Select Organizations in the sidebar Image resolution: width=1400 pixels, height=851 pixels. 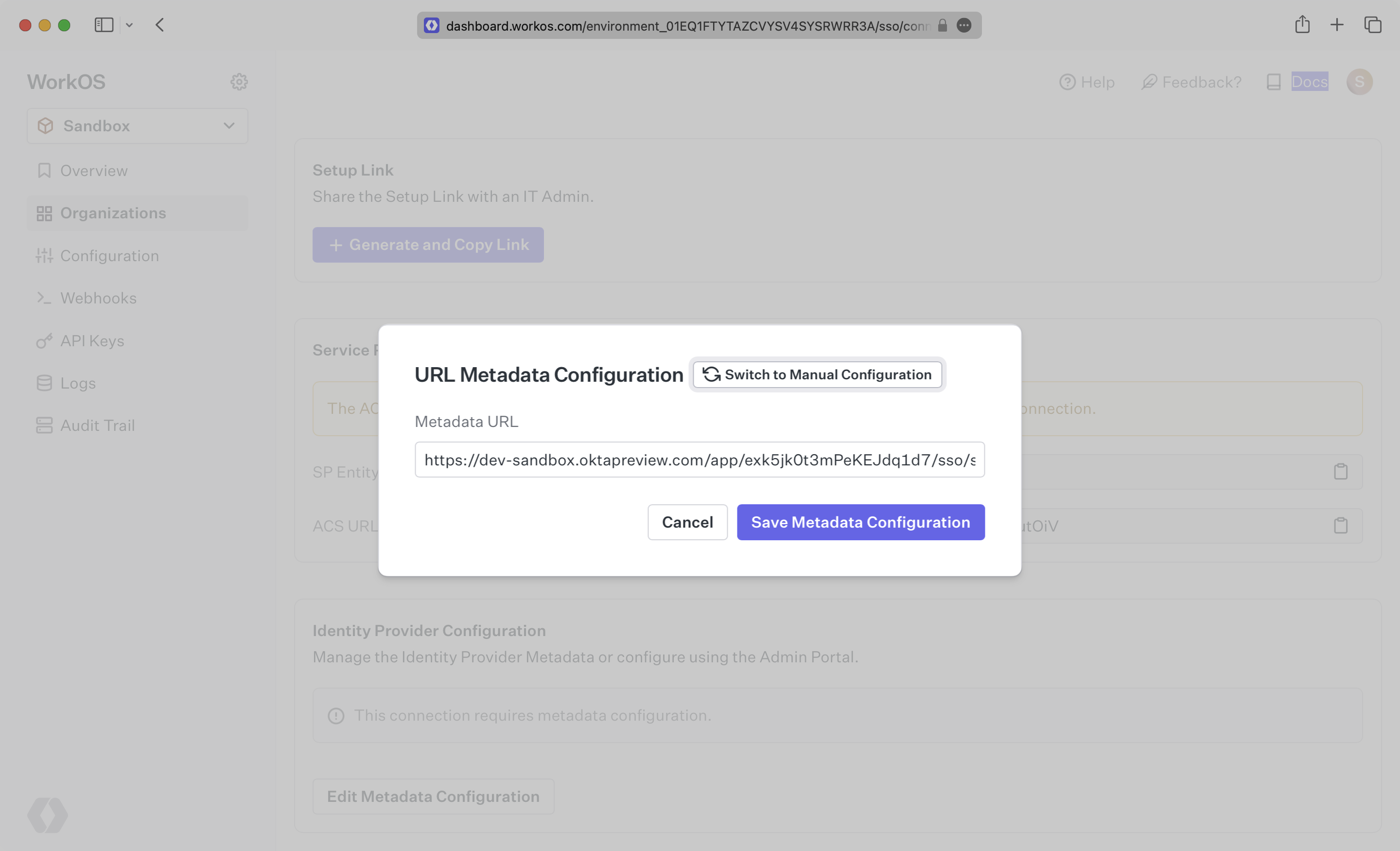(113, 213)
